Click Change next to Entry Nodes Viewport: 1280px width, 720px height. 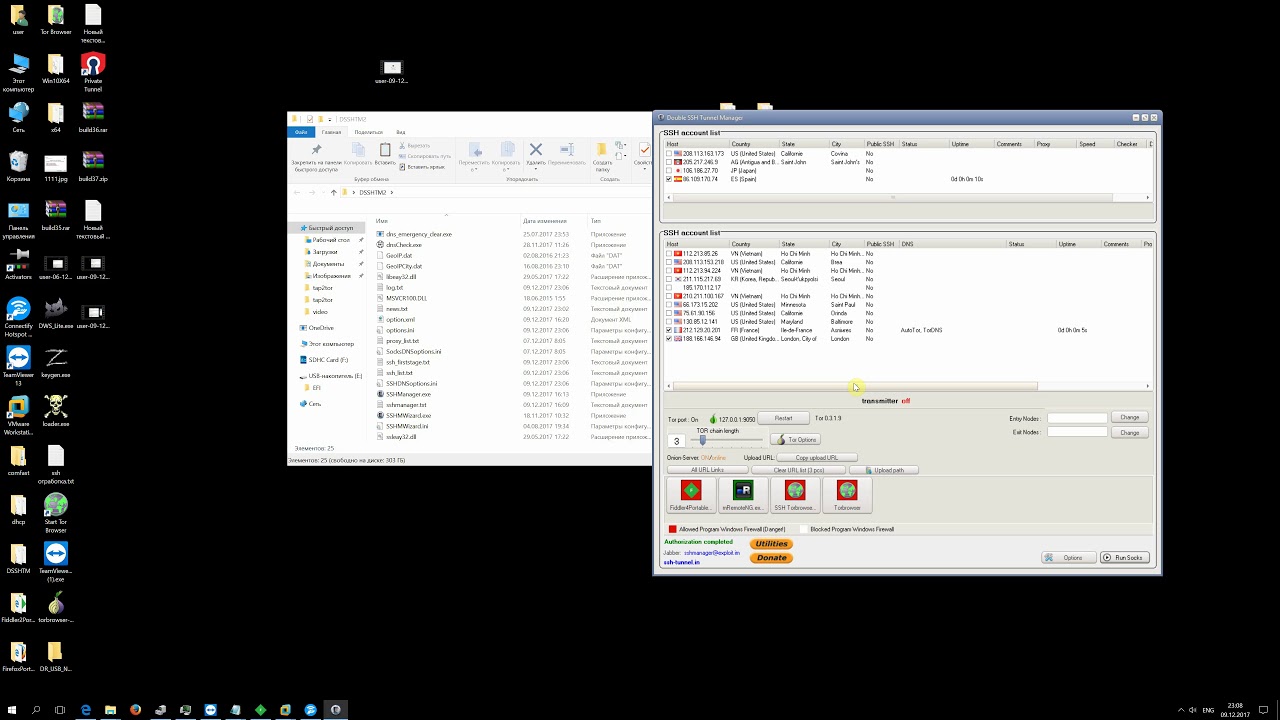(1129, 418)
